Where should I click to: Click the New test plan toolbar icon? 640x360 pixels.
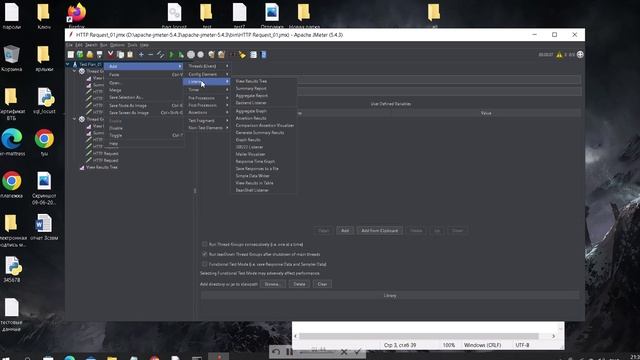(71, 55)
